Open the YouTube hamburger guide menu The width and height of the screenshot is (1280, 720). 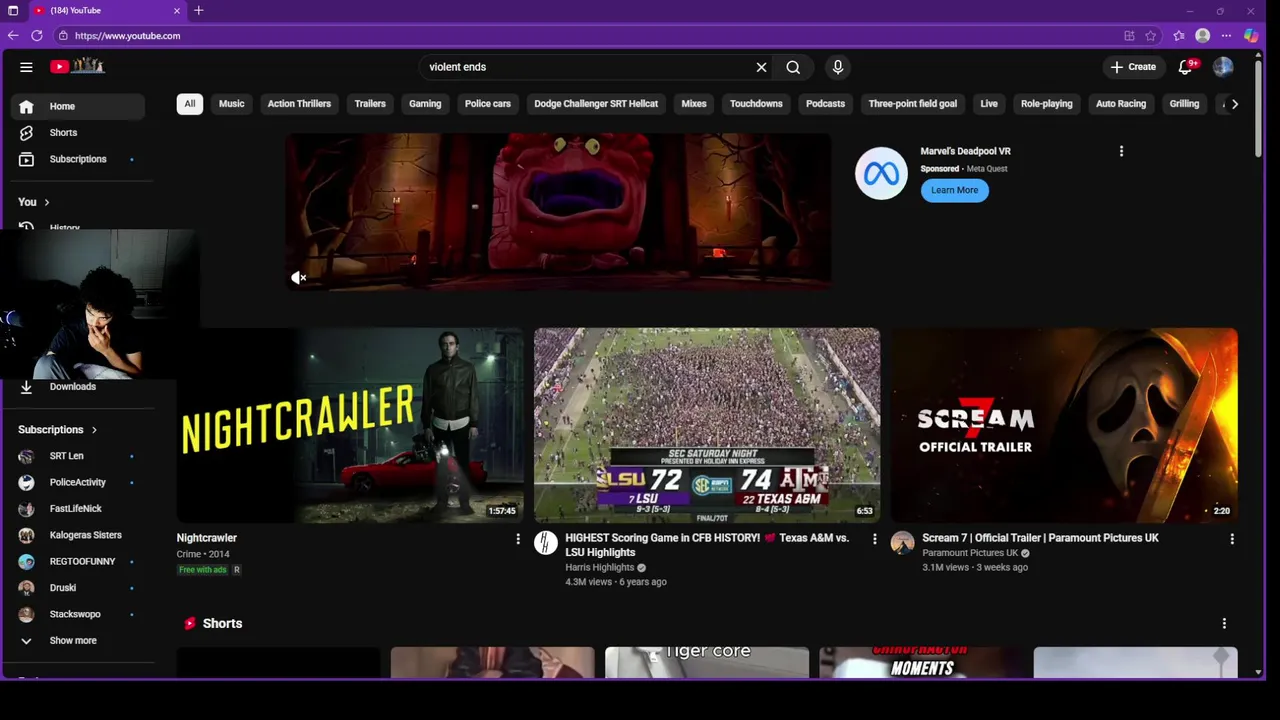26,67
